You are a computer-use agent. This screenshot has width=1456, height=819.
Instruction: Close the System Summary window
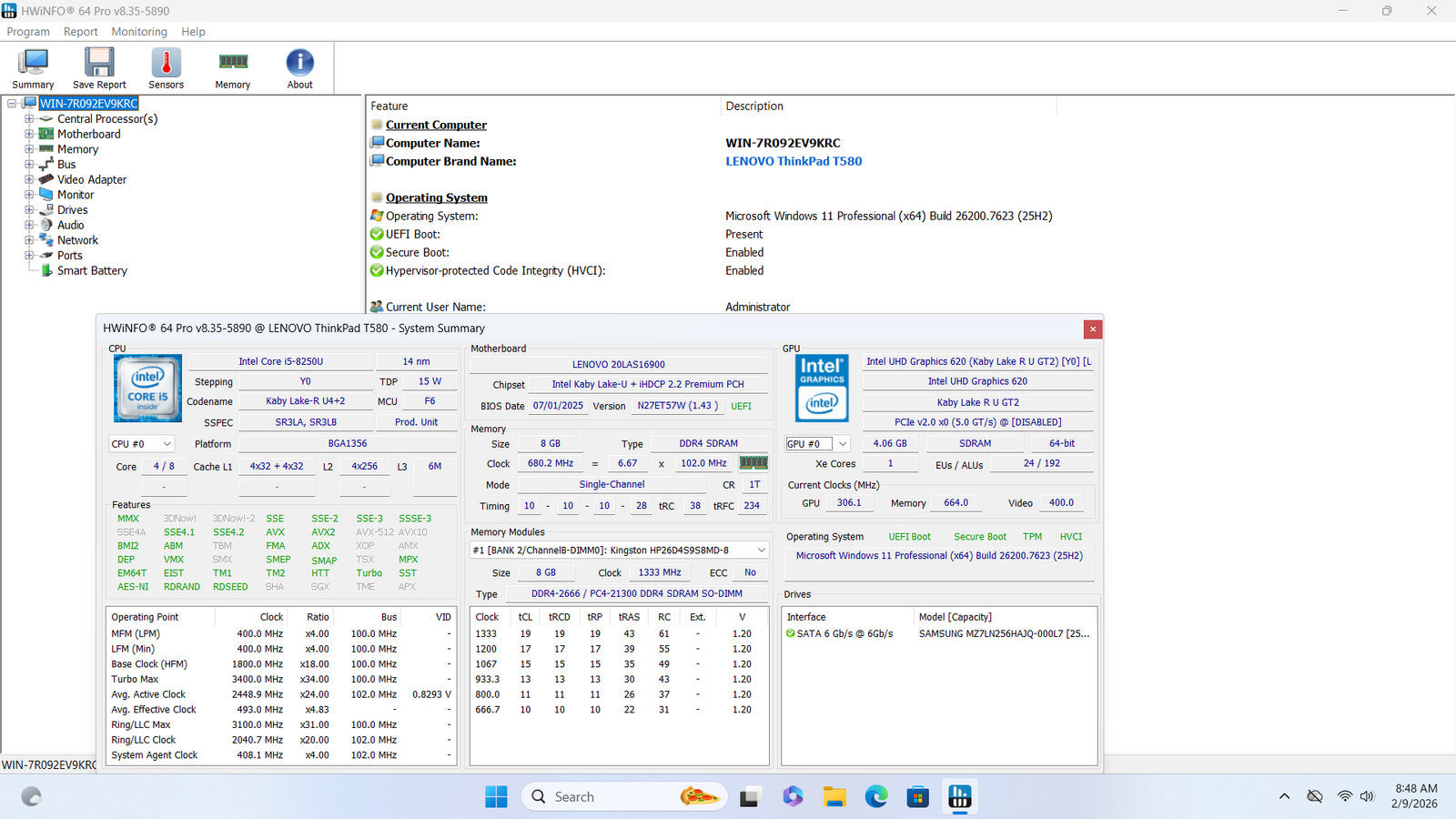coord(1093,329)
